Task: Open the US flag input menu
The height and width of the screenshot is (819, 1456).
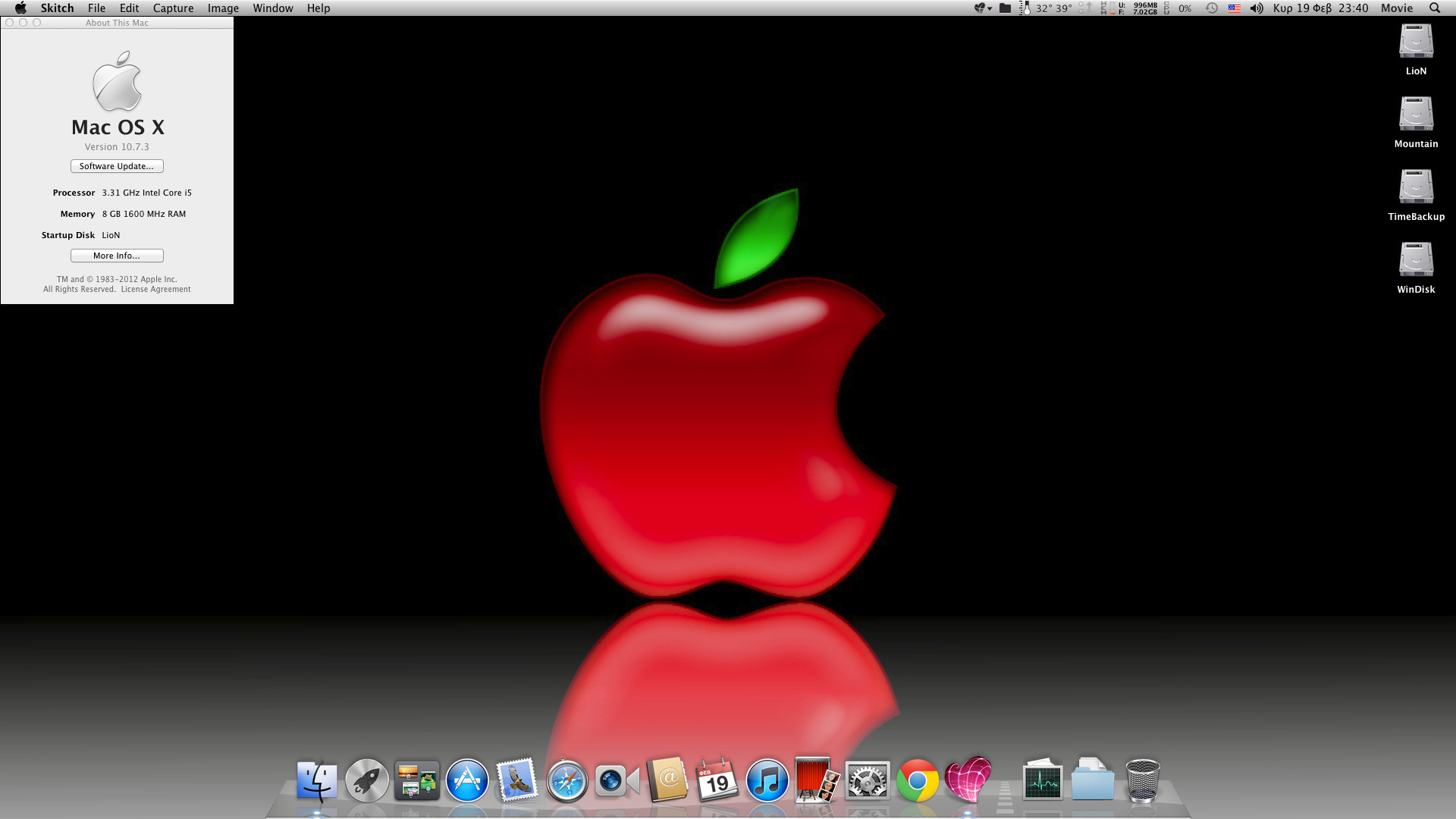Action: coord(1235,8)
